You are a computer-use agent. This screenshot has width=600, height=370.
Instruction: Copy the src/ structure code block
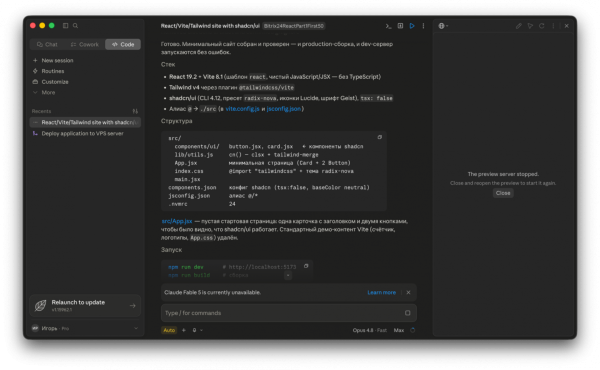pyautogui.click(x=380, y=137)
